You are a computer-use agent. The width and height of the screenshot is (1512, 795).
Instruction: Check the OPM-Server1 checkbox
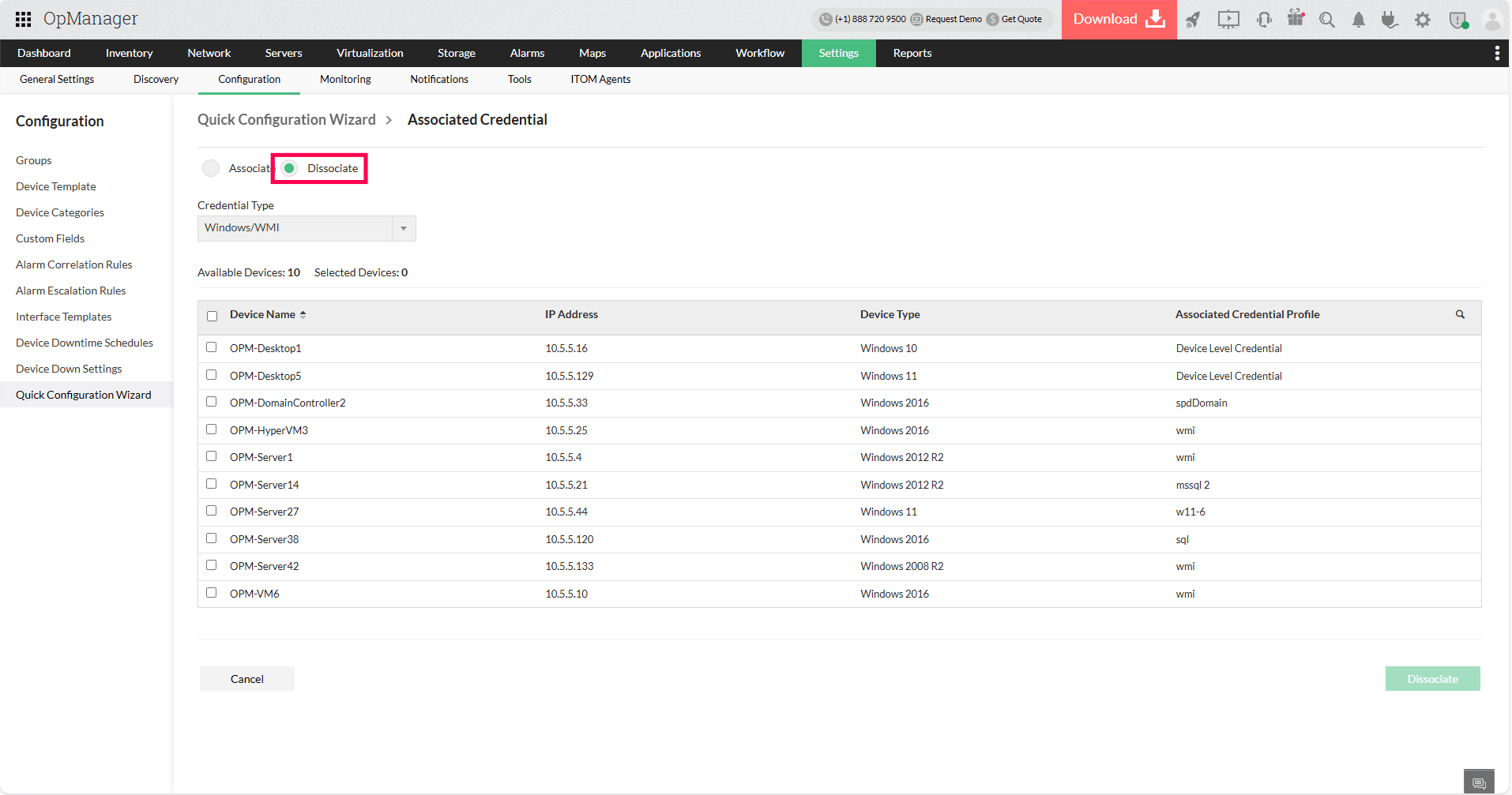[211, 456]
